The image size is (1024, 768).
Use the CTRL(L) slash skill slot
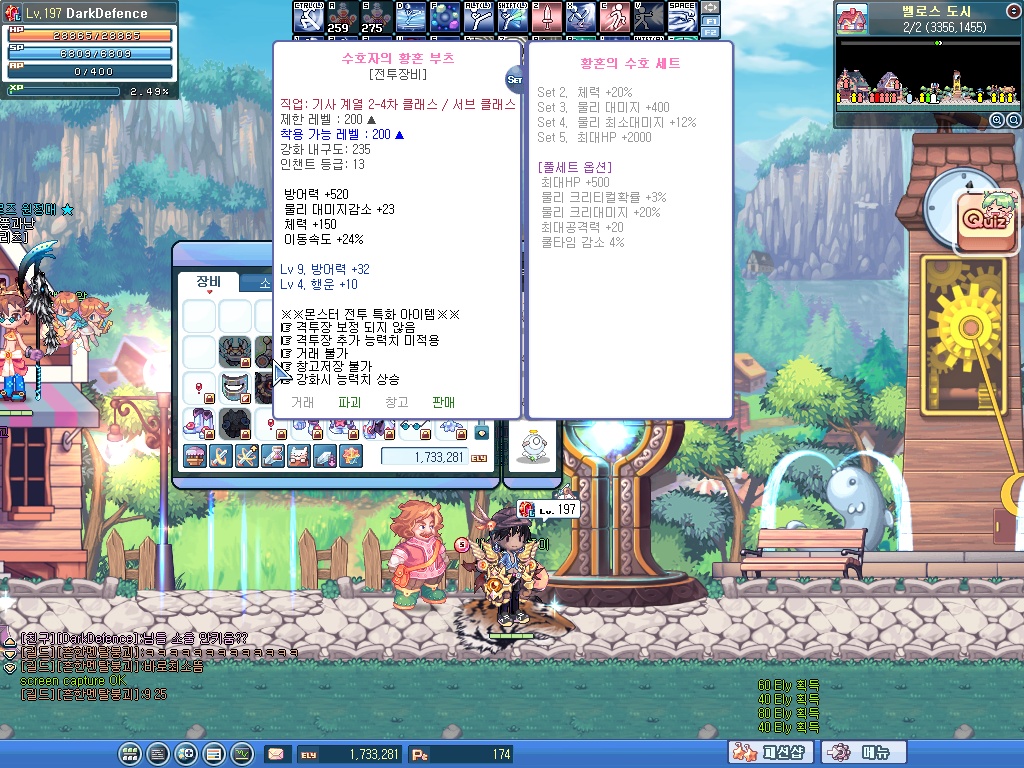click(x=308, y=17)
